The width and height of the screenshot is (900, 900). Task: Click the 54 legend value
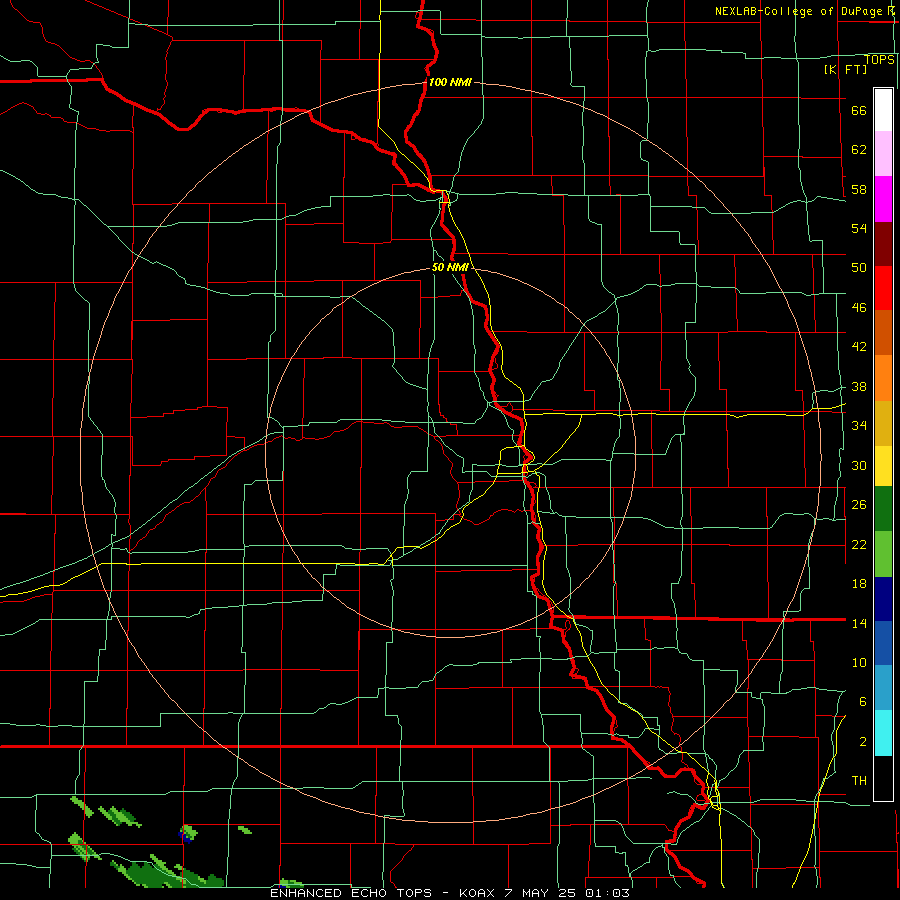tap(859, 228)
